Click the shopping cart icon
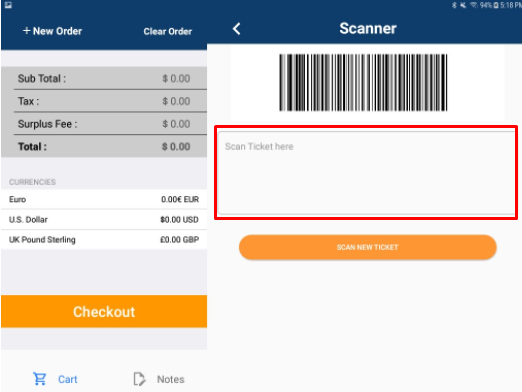This screenshot has height=392, width=522. point(40,379)
